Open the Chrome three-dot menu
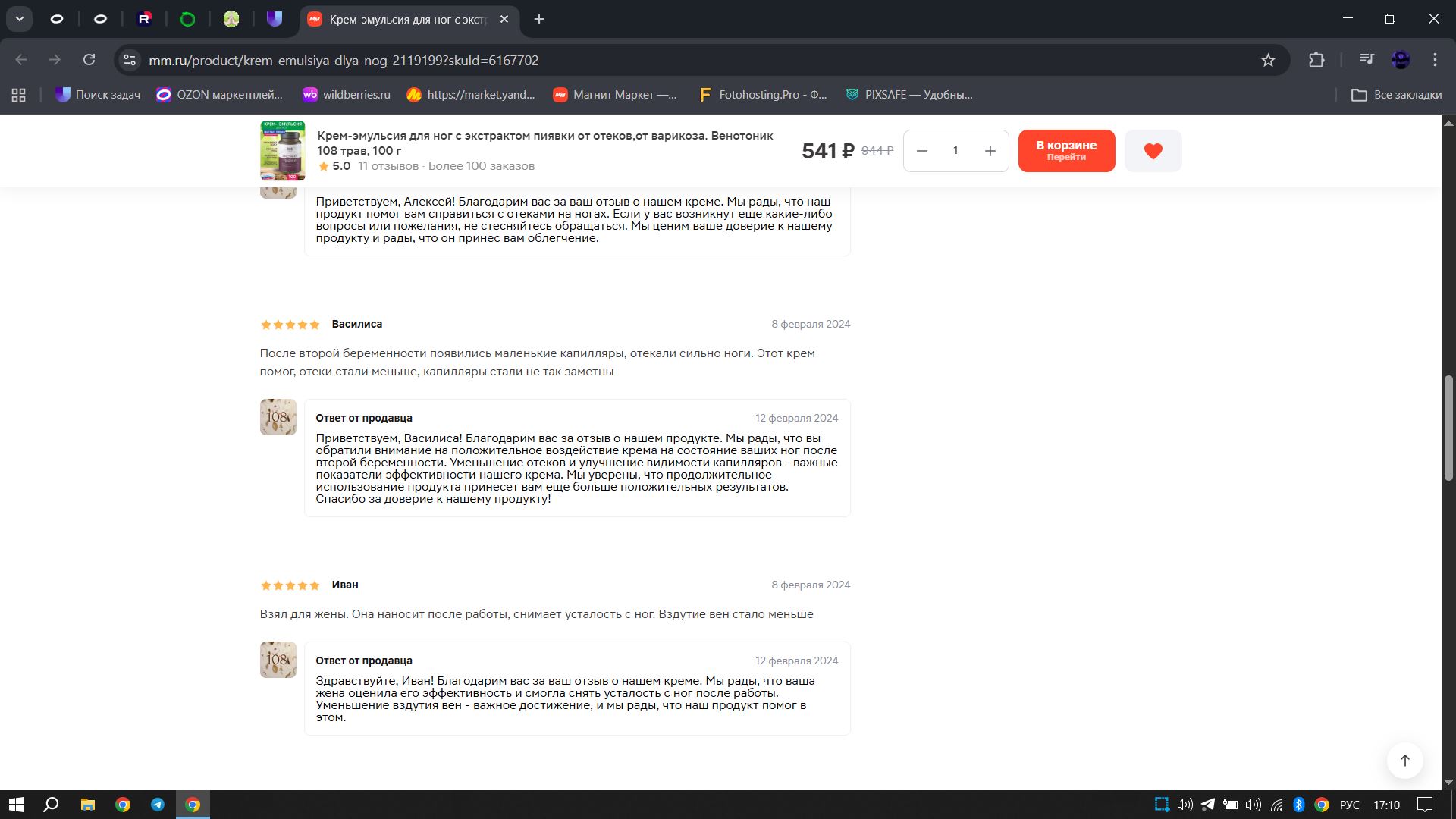Viewport: 1456px width, 819px height. (1435, 60)
